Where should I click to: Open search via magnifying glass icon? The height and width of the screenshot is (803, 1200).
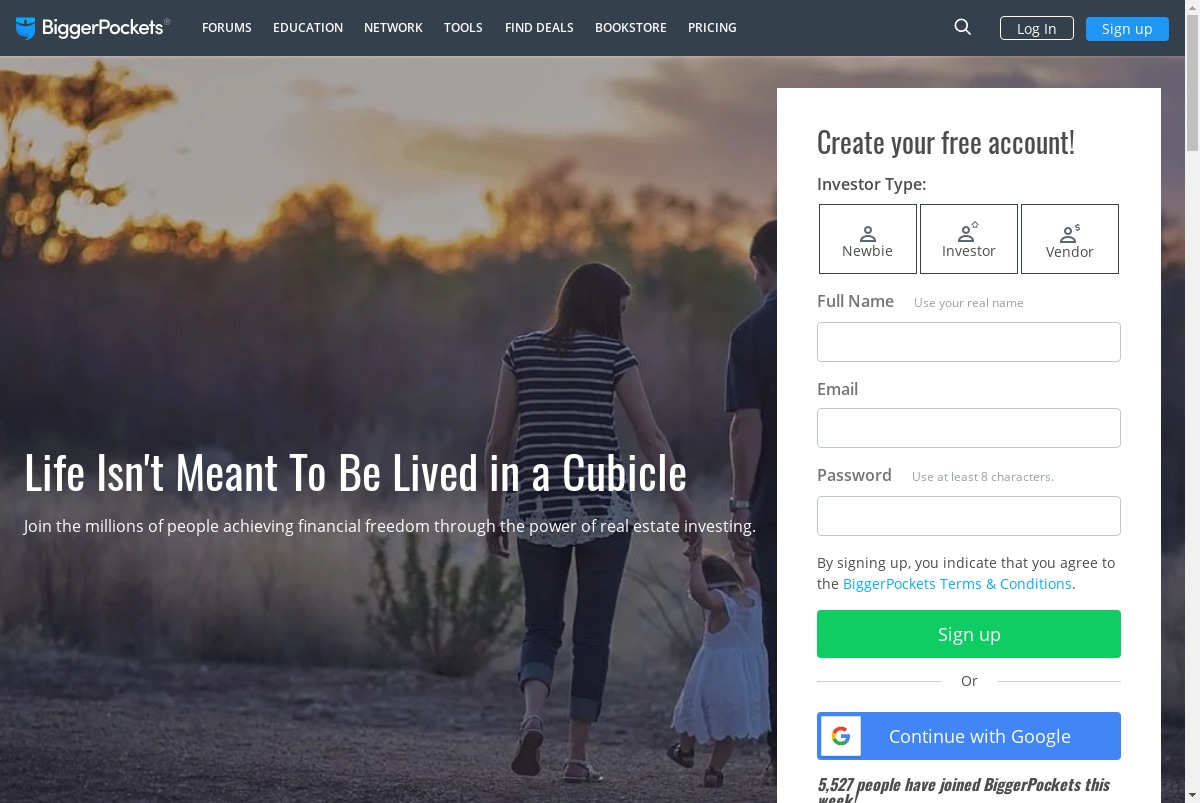963,27
